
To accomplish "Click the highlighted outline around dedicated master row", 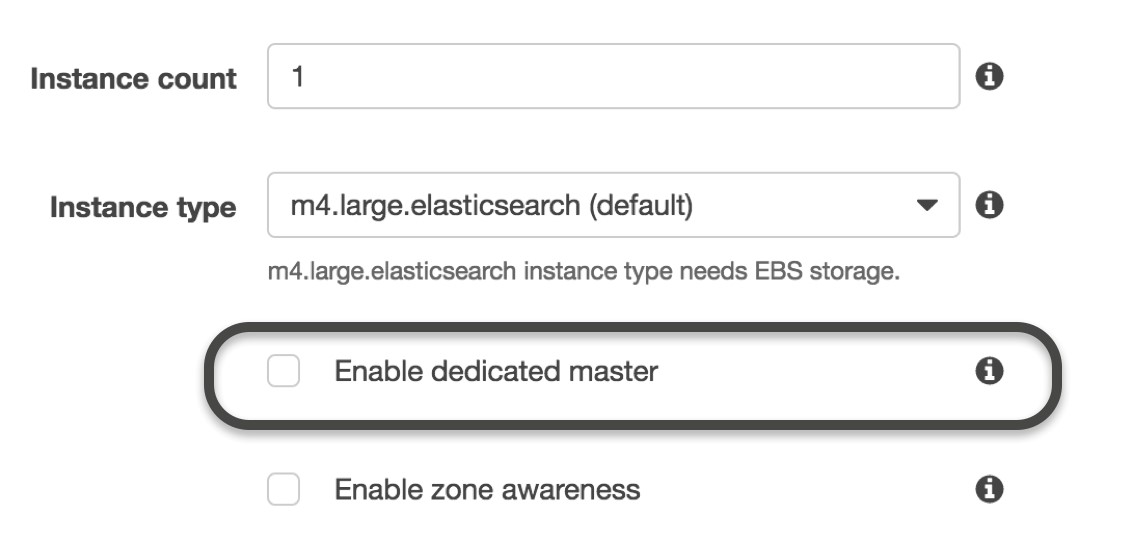I will pyautogui.click(x=633, y=327).
